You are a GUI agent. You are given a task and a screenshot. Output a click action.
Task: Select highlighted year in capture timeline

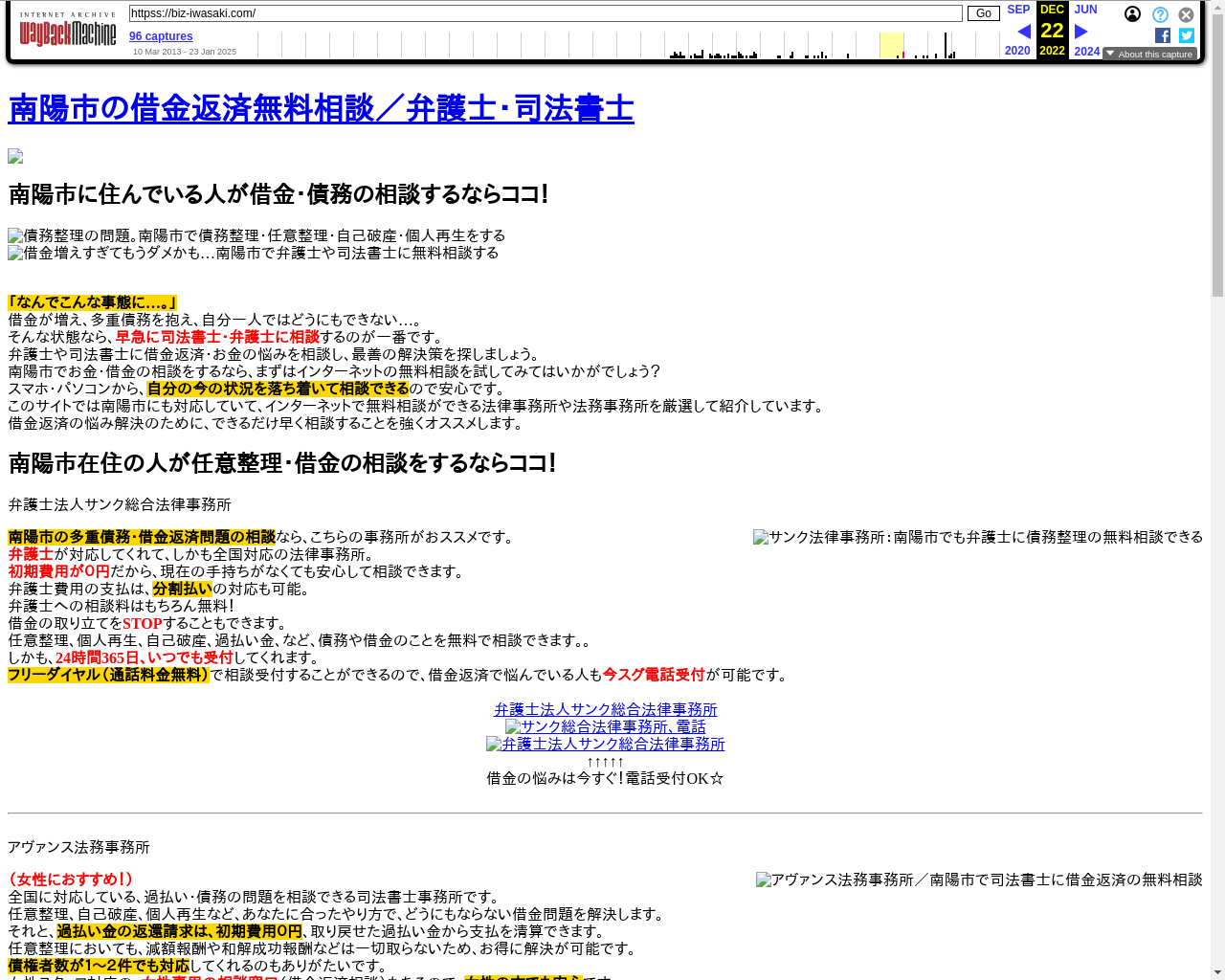(x=891, y=45)
